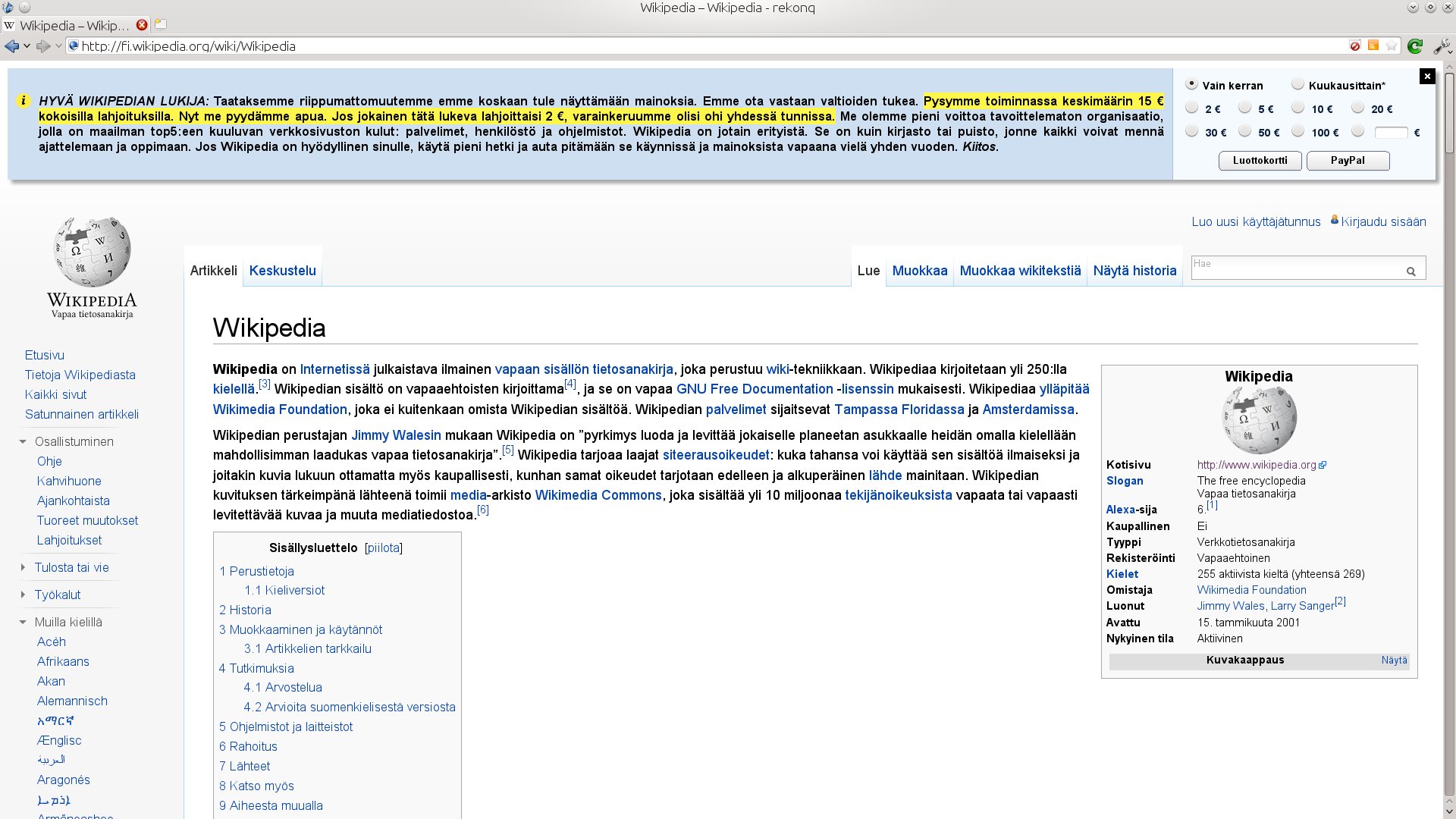
Task: Collapse the Muilla kielillä section
Action: tap(23, 622)
